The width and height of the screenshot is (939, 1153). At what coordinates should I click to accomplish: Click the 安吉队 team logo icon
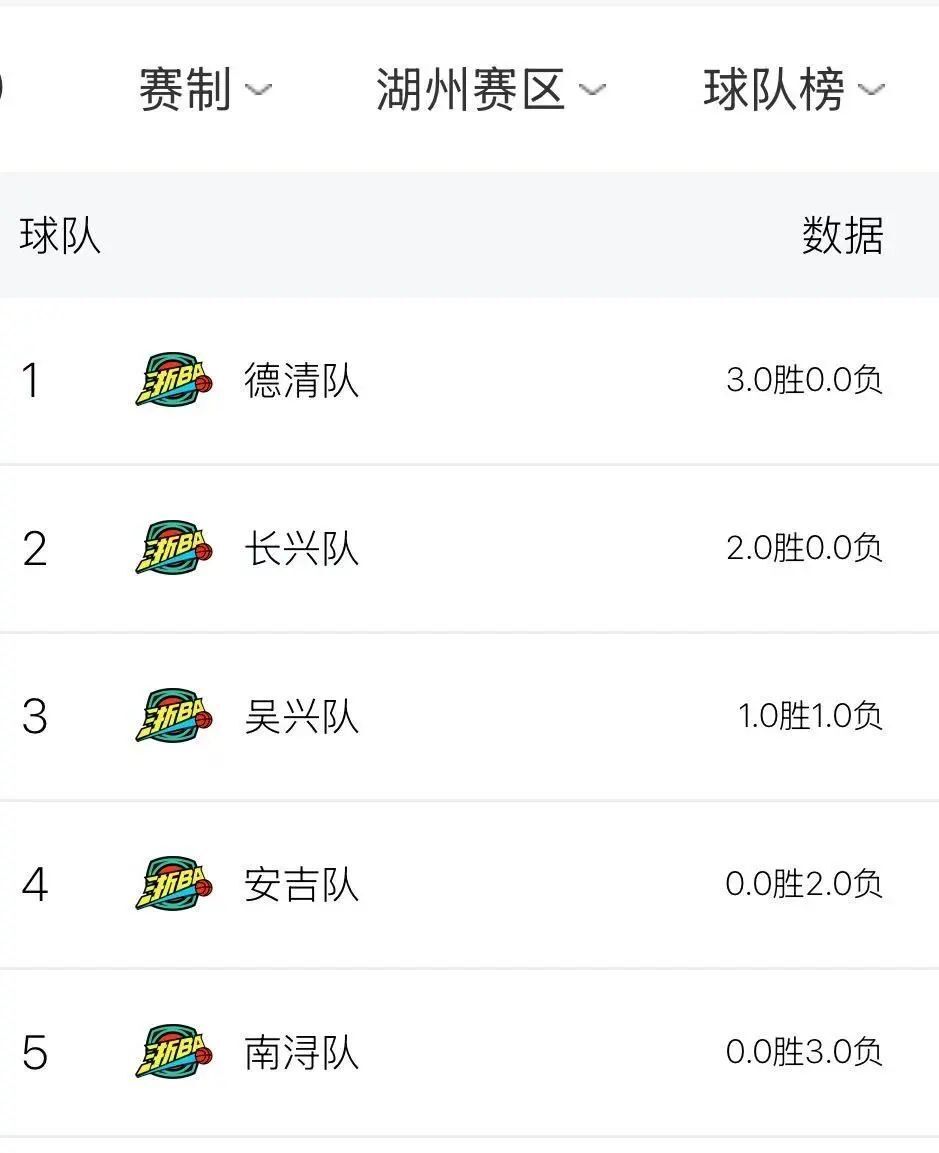pyautogui.click(x=174, y=883)
